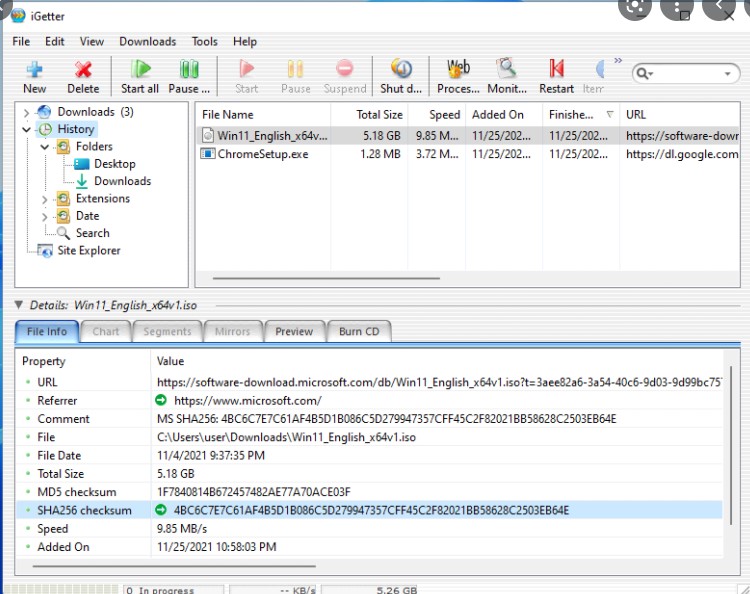Viewport: 750px width, 594px height.
Task: Click the File Info horizontal scrollbar
Action: pyautogui.click(x=174, y=566)
